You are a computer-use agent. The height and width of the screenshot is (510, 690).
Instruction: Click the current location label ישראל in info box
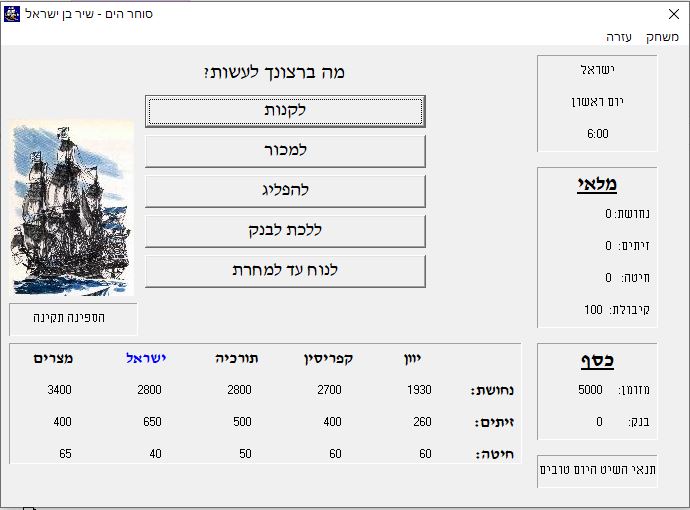[x=597, y=70]
